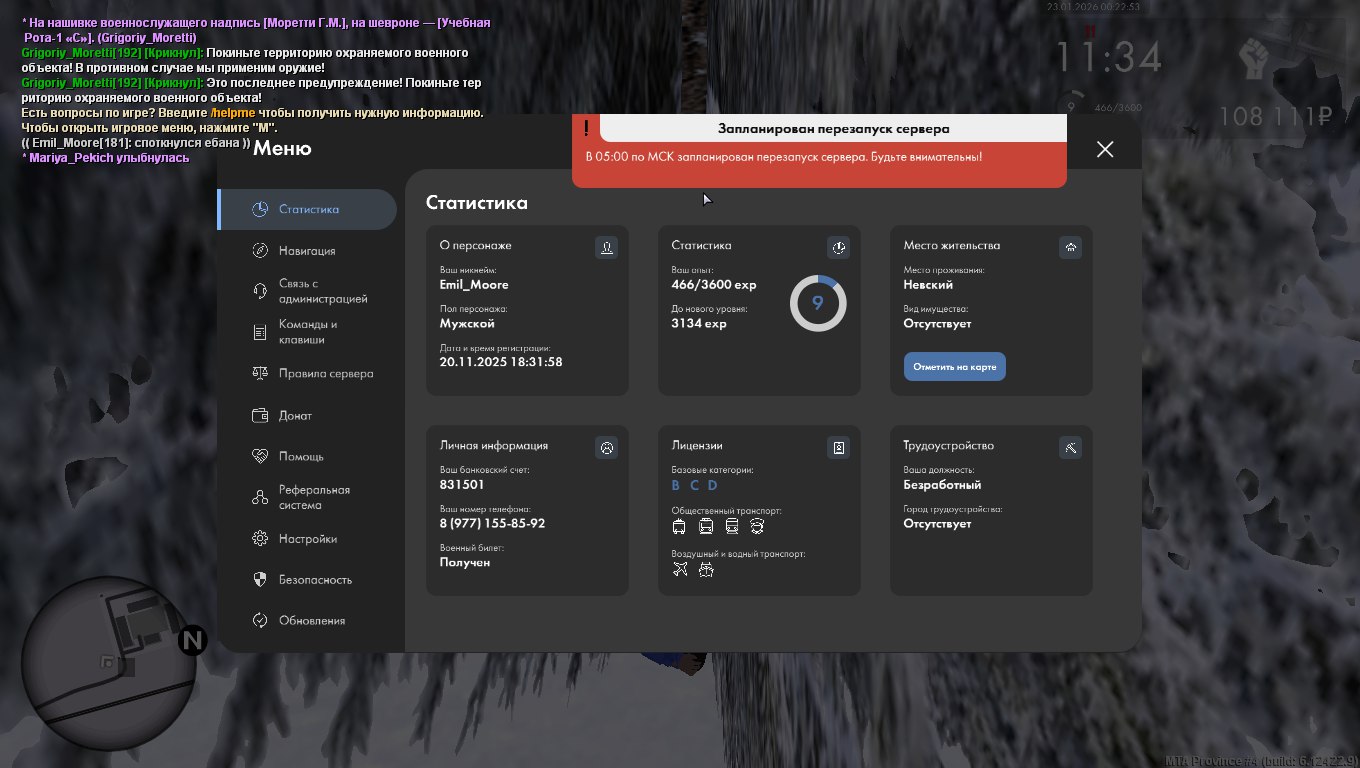Open the Статистика menu section
This screenshot has width=1360, height=768.
point(308,209)
